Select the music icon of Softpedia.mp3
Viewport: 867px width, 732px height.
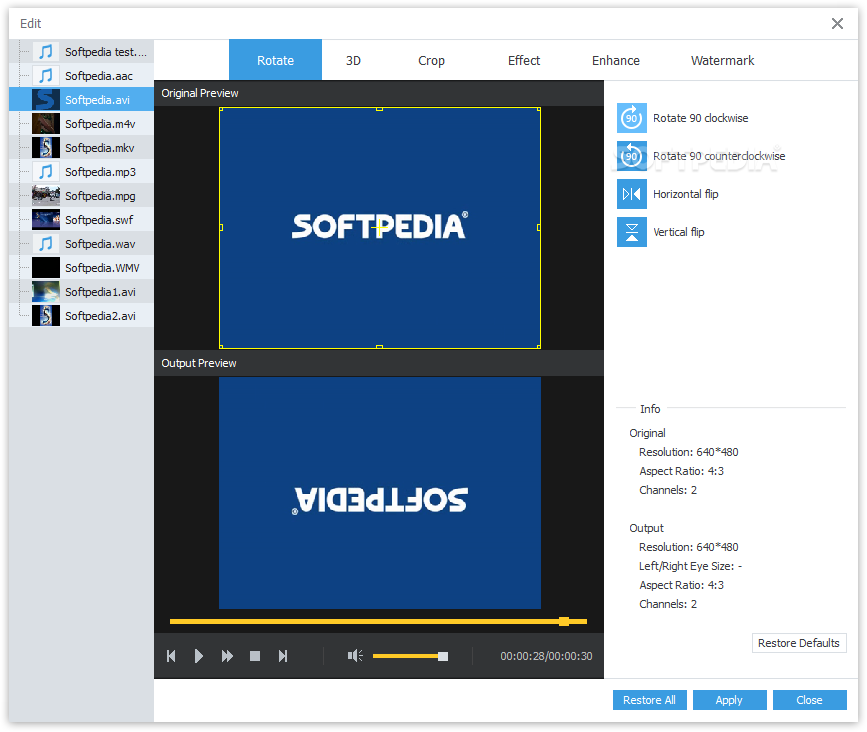[x=46, y=171]
